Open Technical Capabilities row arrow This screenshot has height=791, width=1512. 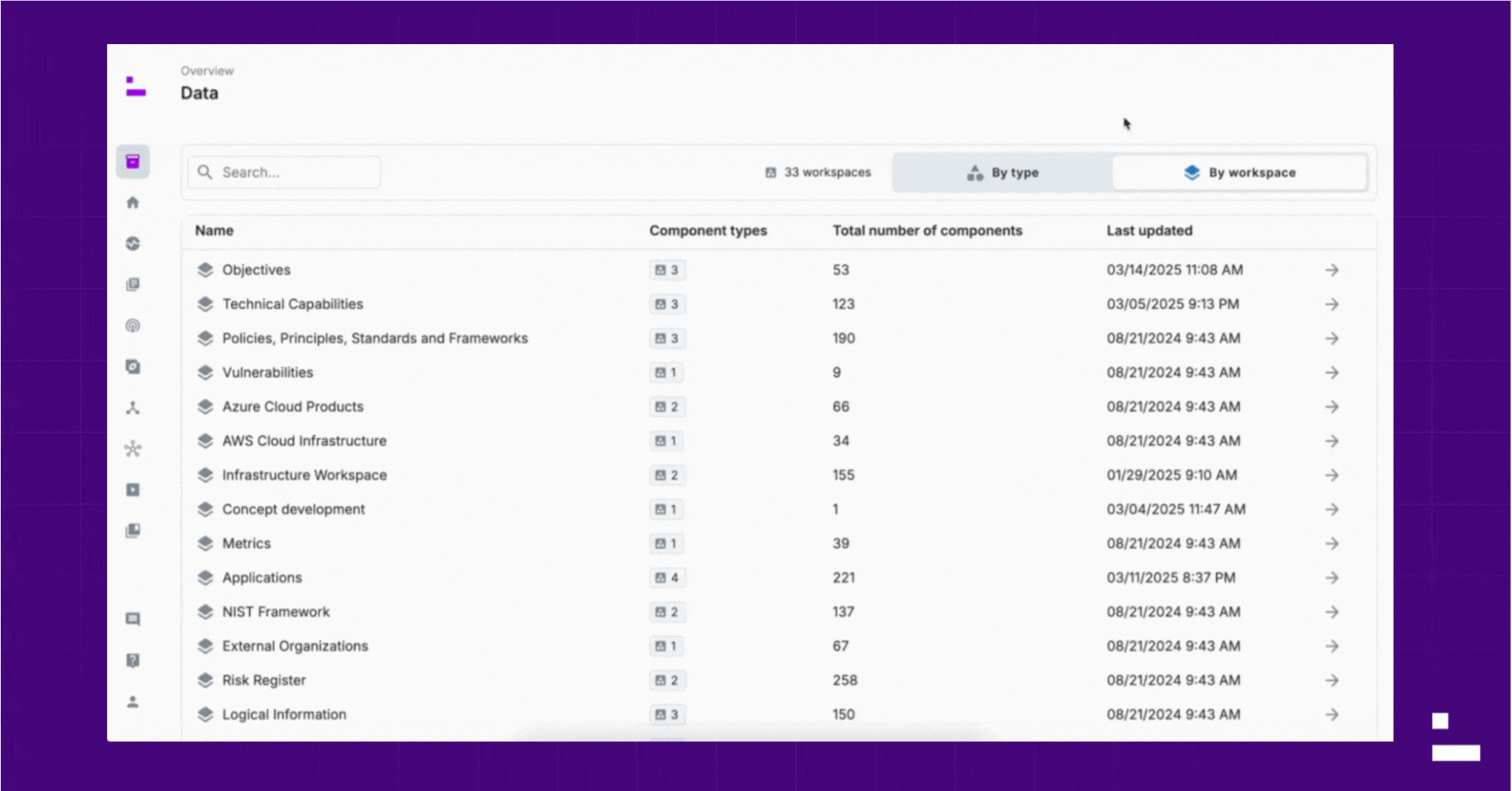1332,304
